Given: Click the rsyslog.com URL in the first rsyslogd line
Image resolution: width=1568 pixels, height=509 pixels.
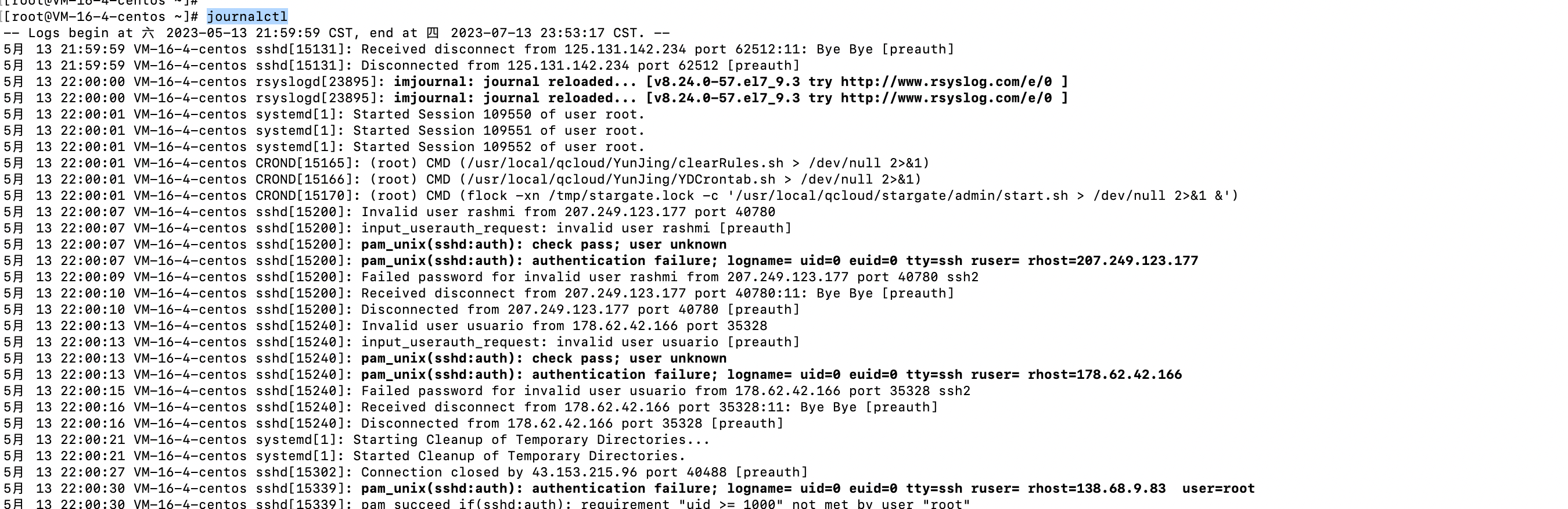Looking at the screenshot, I should (x=947, y=81).
